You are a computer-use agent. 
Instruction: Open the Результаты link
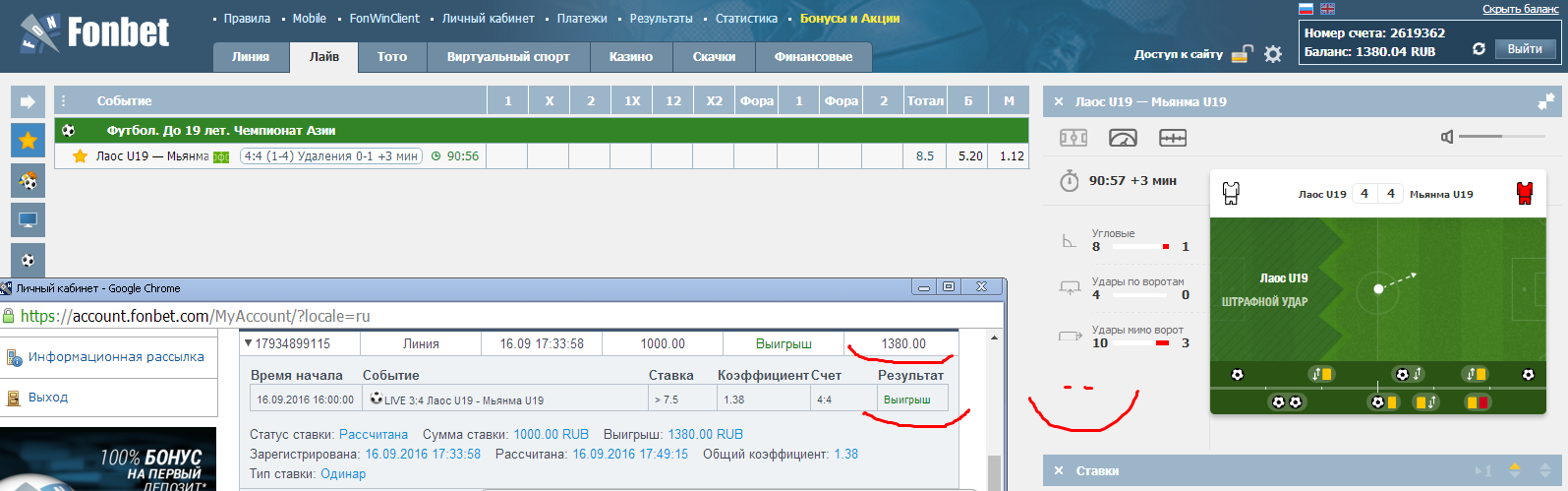tap(661, 19)
